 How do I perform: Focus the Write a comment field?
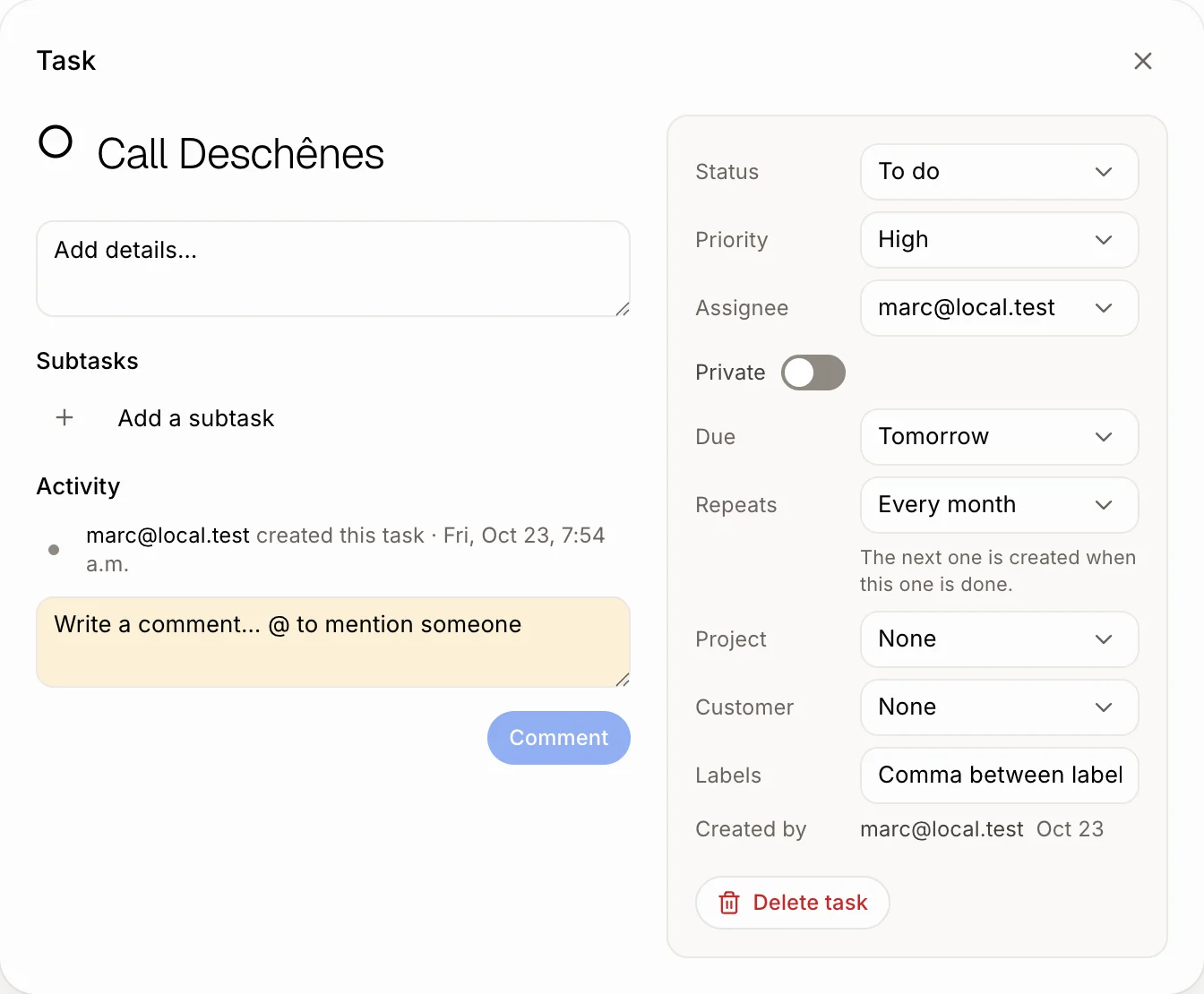(x=333, y=642)
